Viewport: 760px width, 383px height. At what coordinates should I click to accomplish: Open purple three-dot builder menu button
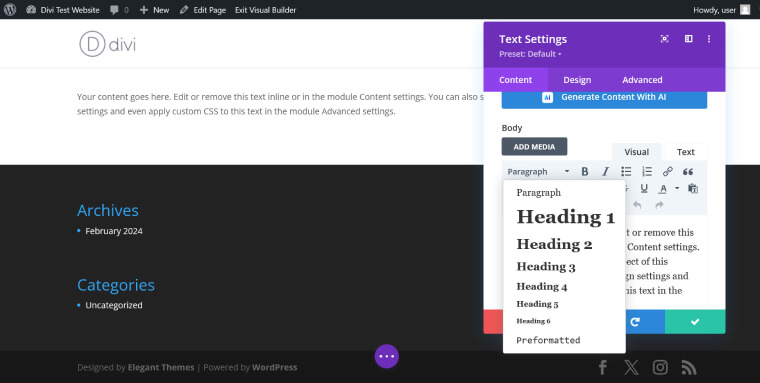[386, 356]
